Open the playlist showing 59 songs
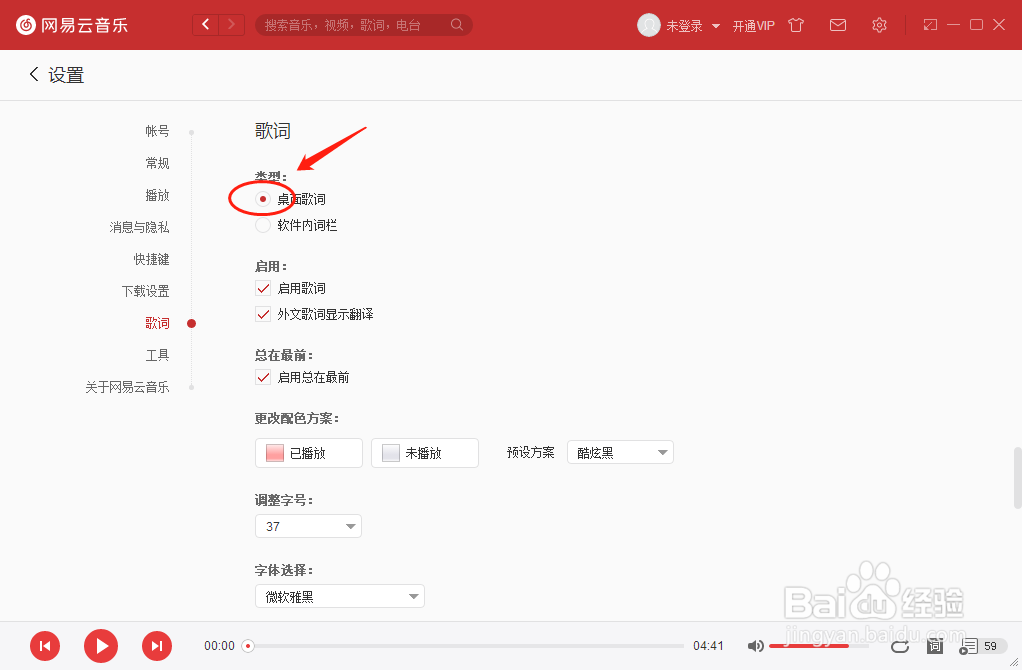Viewport: 1022px width, 670px height. [975, 646]
